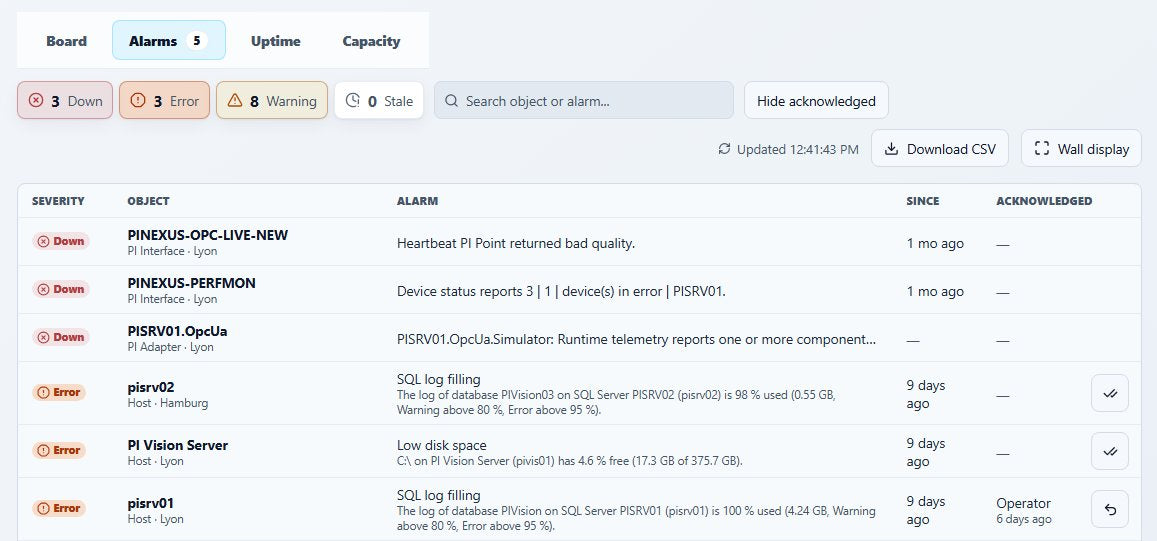Click the ACKNOWLEDGED column header

1044,201
